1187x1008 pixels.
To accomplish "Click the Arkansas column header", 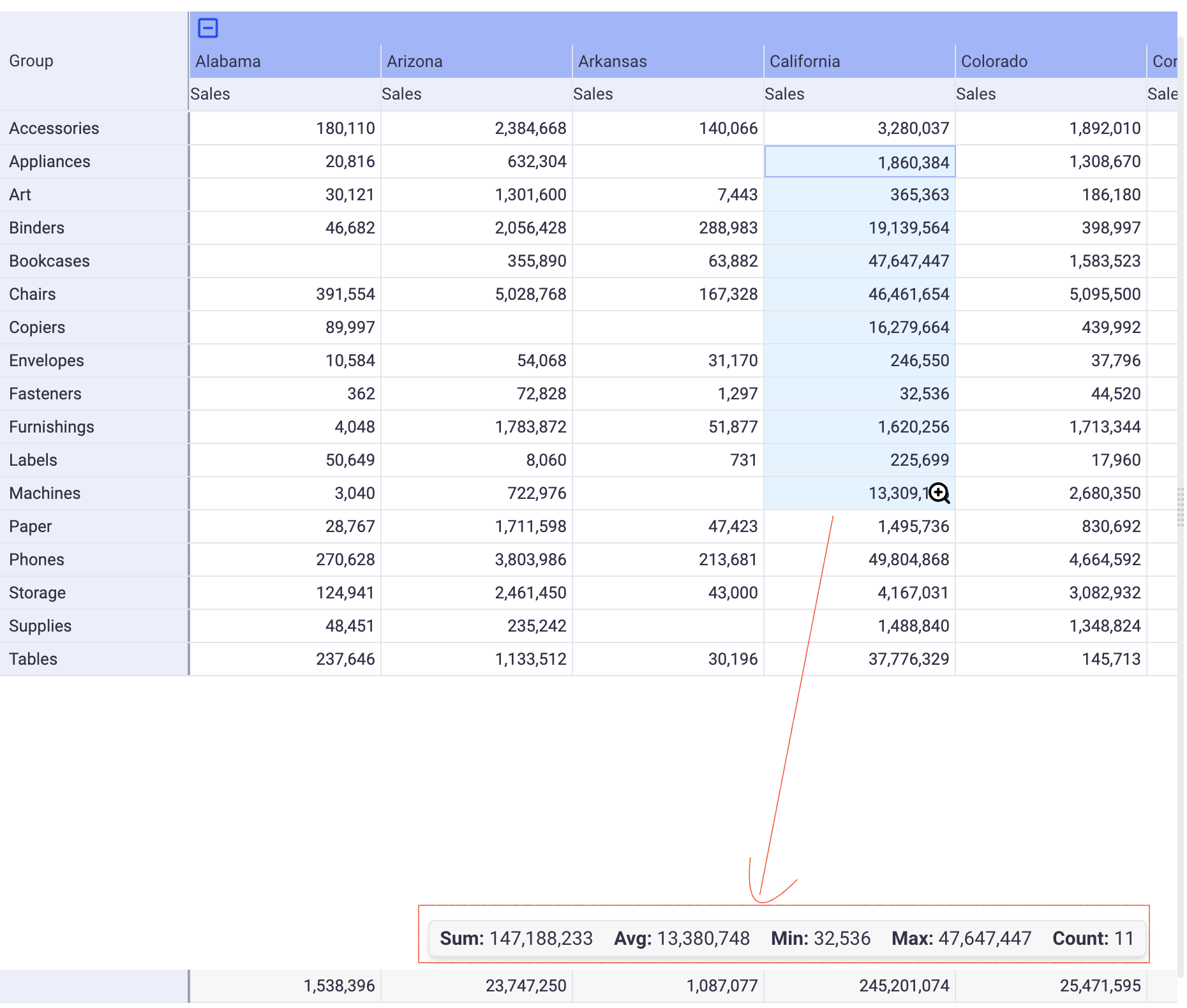I will 613,62.
